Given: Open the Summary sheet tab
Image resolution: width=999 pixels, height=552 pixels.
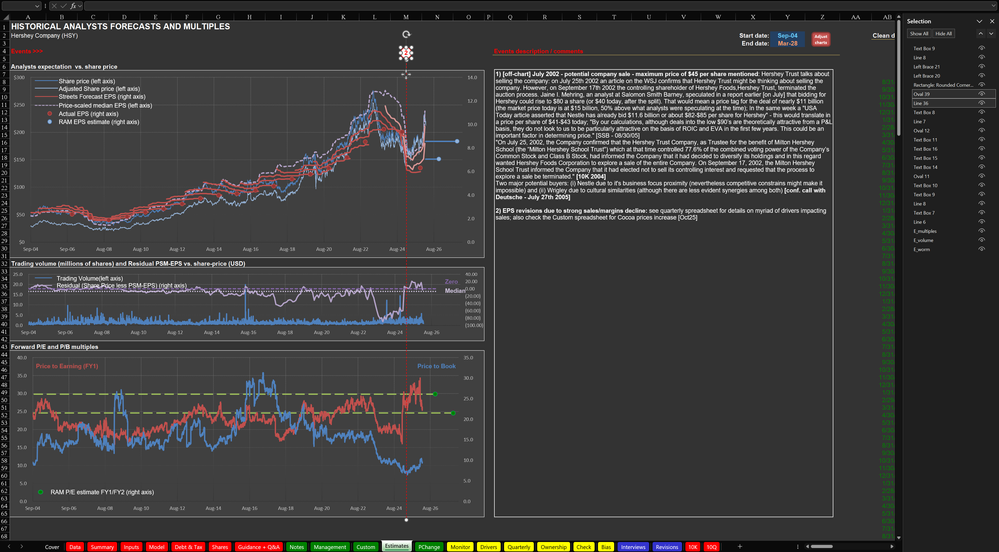Looking at the screenshot, I should tap(102, 547).
